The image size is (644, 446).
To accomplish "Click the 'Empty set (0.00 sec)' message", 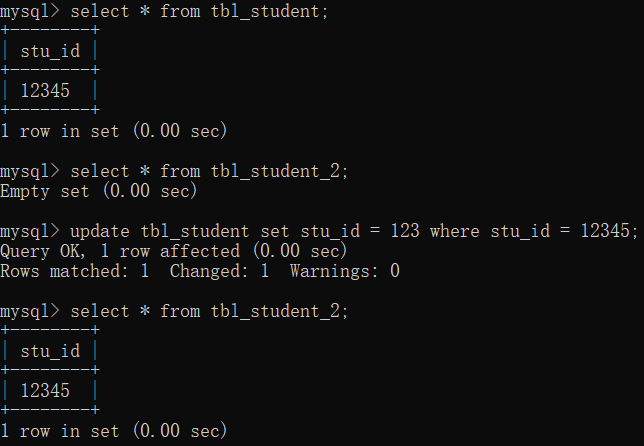I will pos(99,191).
